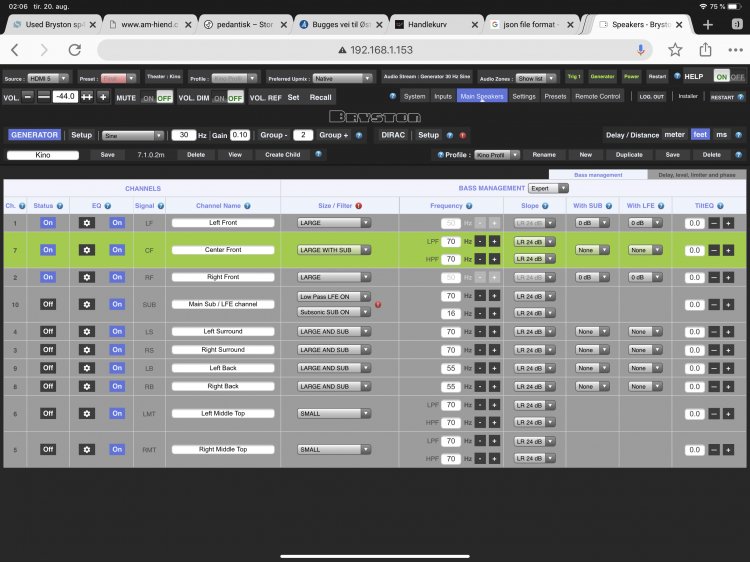750x562 pixels.
Task: Click the GENERATOR button
Action: 34,135
